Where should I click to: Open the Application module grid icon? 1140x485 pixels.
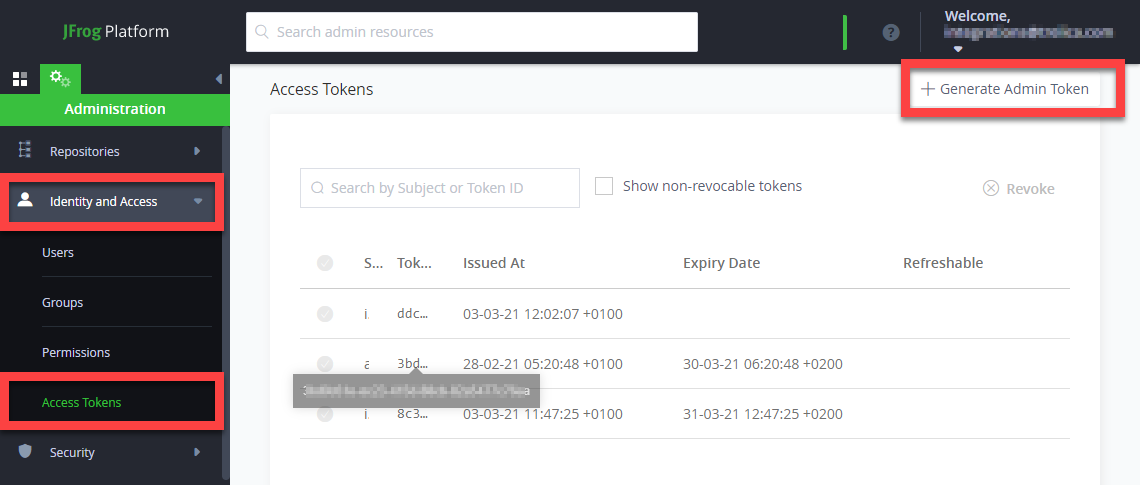point(20,79)
